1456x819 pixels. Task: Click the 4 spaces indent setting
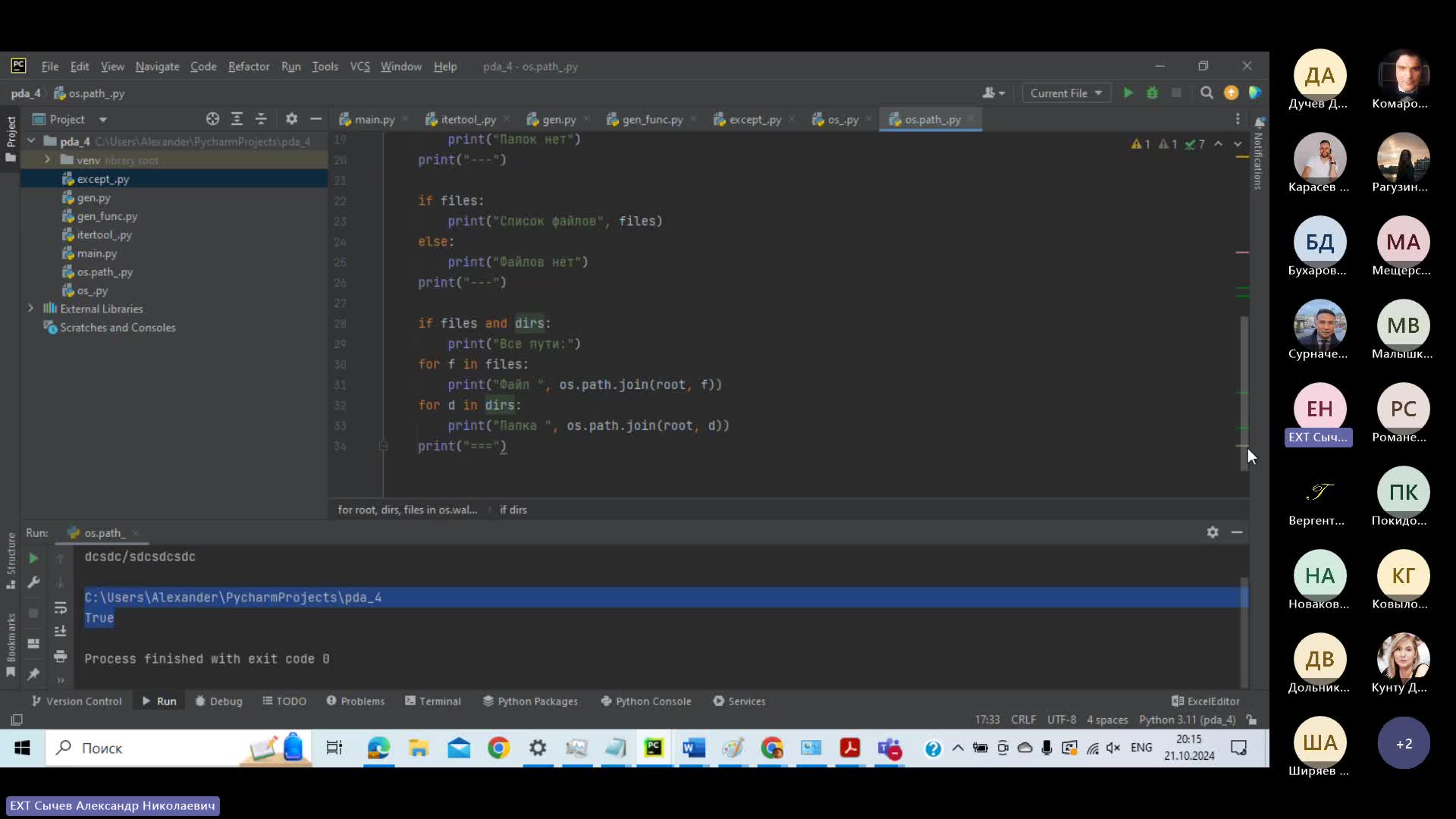pyautogui.click(x=1107, y=720)
